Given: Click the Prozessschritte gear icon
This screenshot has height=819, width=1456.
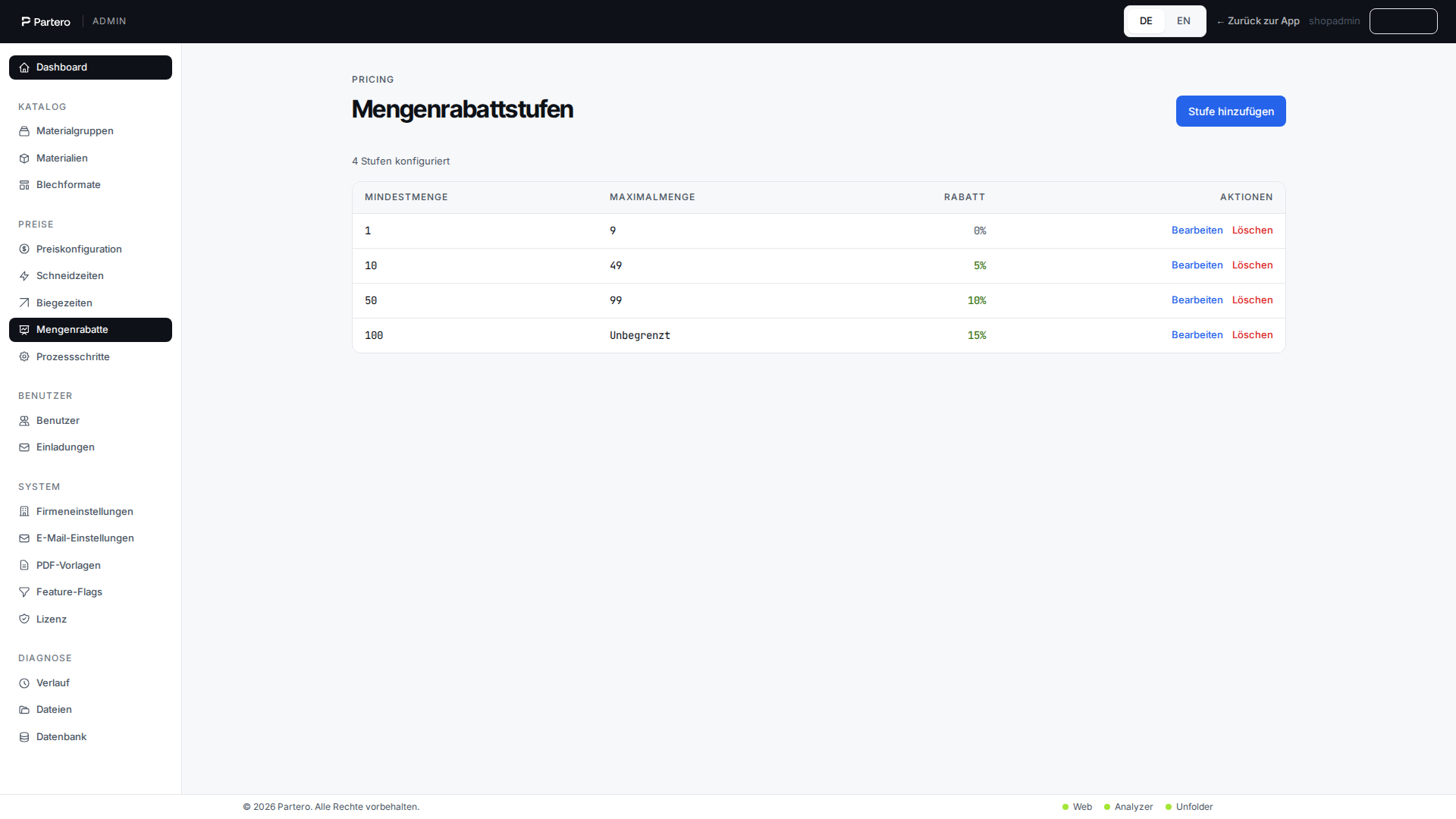Looking at the screenshot, I should 24,357.
